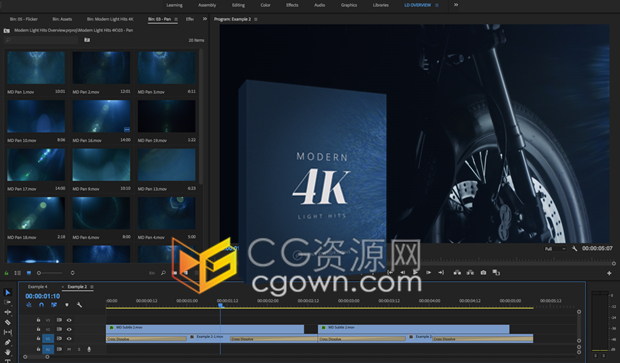Screen dimensions: 620x363
Task: Open the Comparison View button
Action: 496,272
